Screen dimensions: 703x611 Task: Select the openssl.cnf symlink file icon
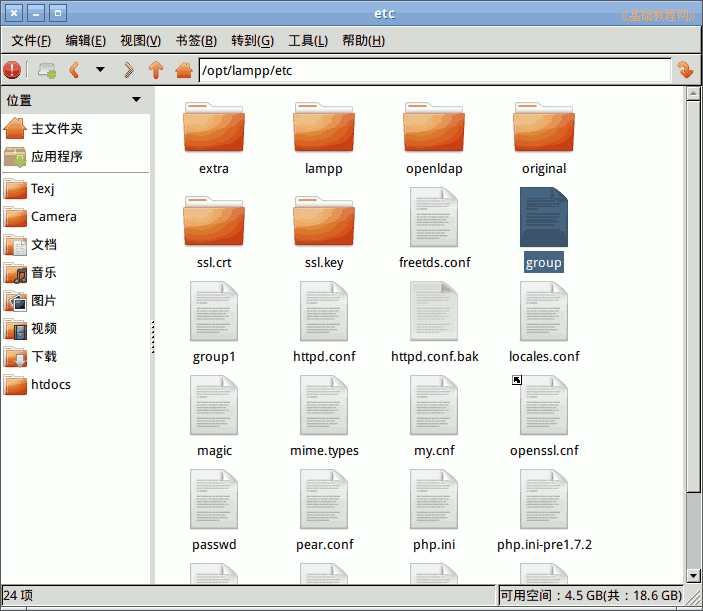(544, 405)
